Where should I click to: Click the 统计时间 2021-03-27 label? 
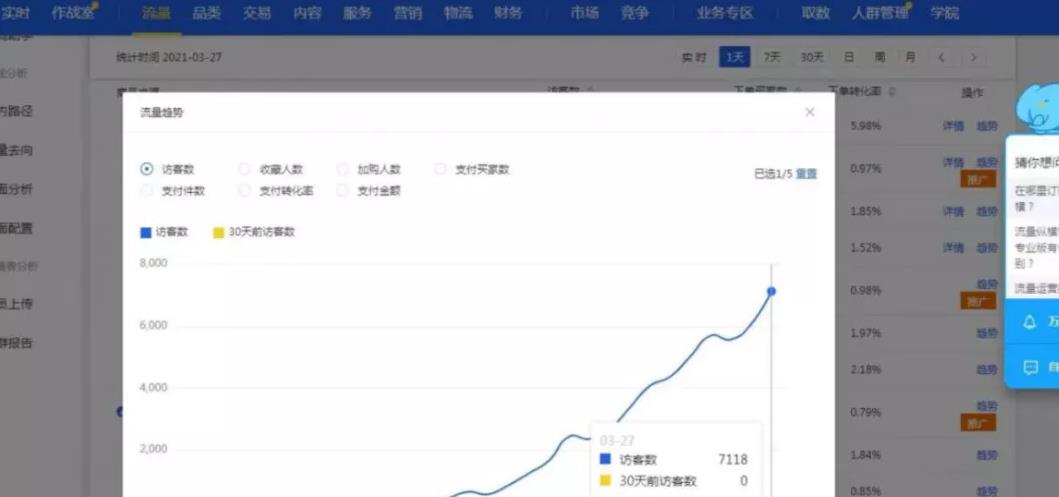point(169,57)
